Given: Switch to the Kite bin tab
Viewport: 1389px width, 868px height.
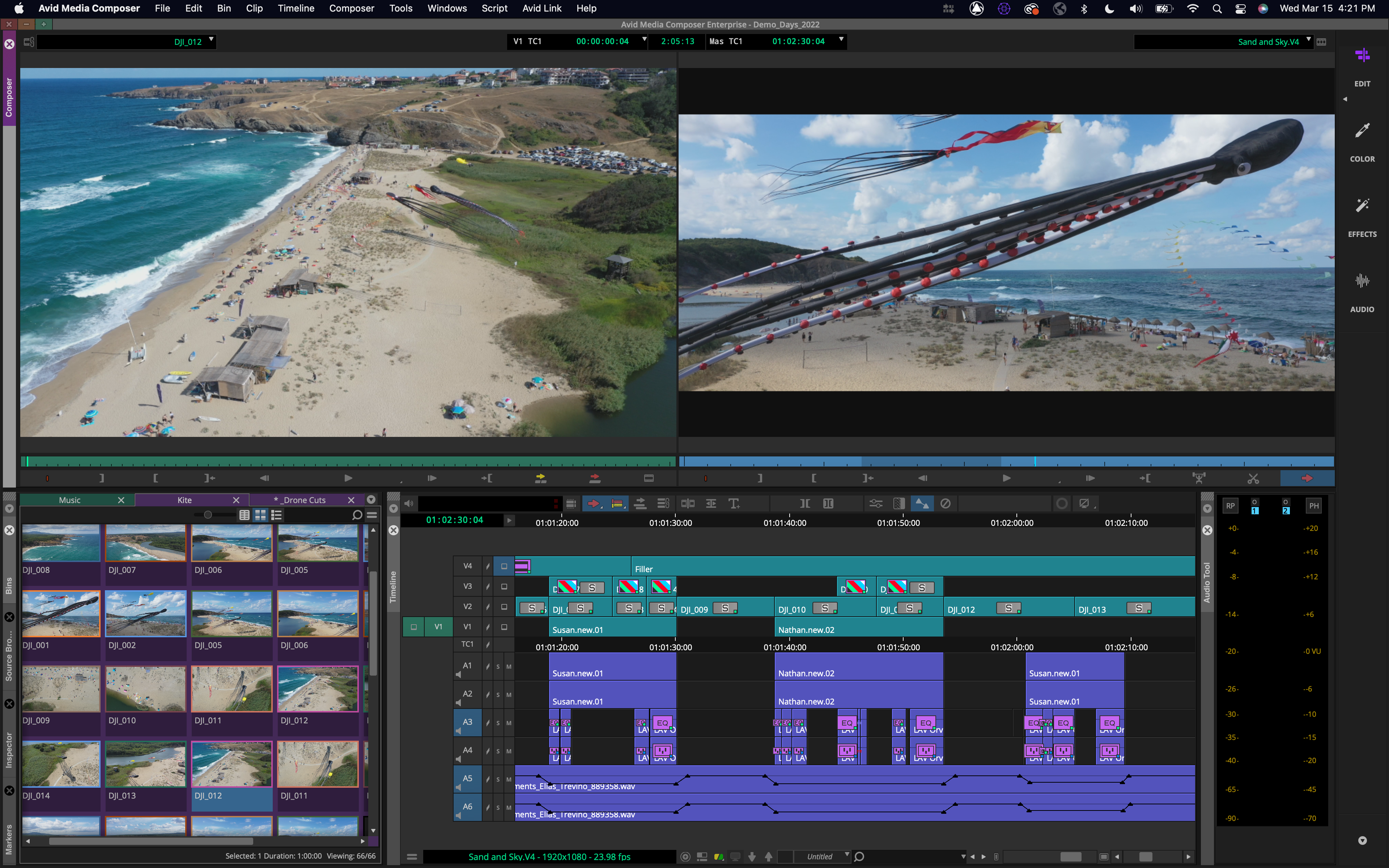Looking at the screenshot, I should [x=184, y=500].
